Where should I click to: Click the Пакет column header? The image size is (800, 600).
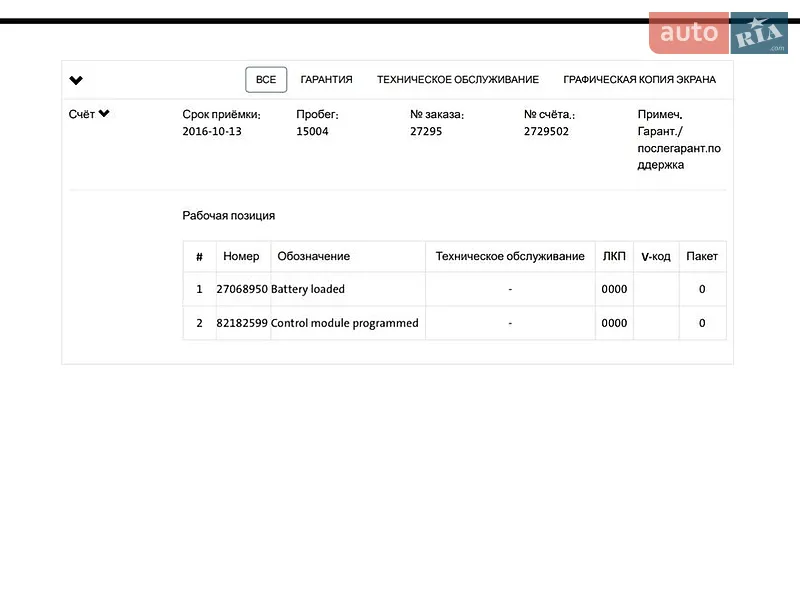tap(702, 256)
